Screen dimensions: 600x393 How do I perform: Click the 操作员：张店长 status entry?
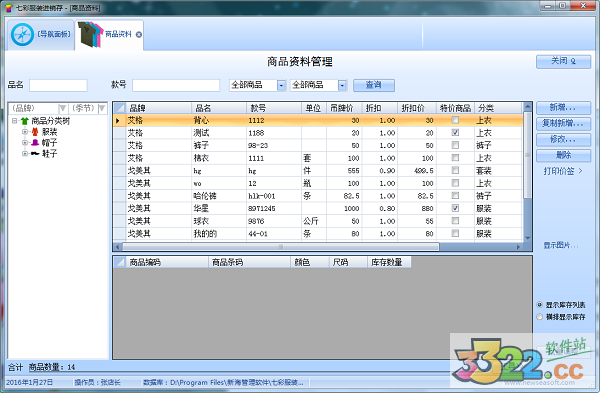[x=98, y=382]
